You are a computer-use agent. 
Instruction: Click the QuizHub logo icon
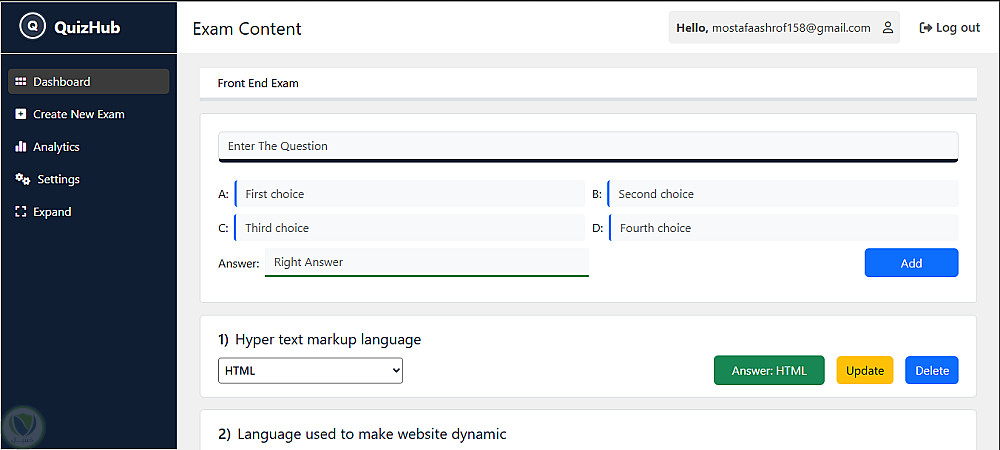[x=33, y=27]
